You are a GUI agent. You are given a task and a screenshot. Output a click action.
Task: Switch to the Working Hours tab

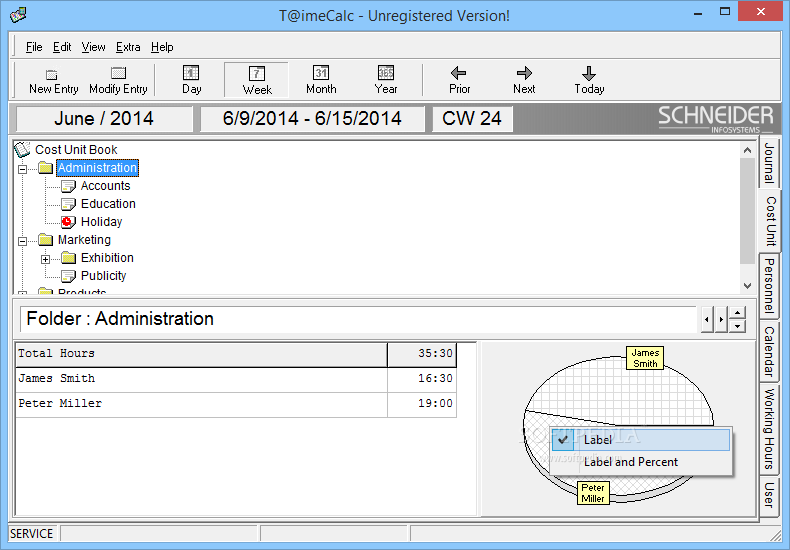[768, 429]
